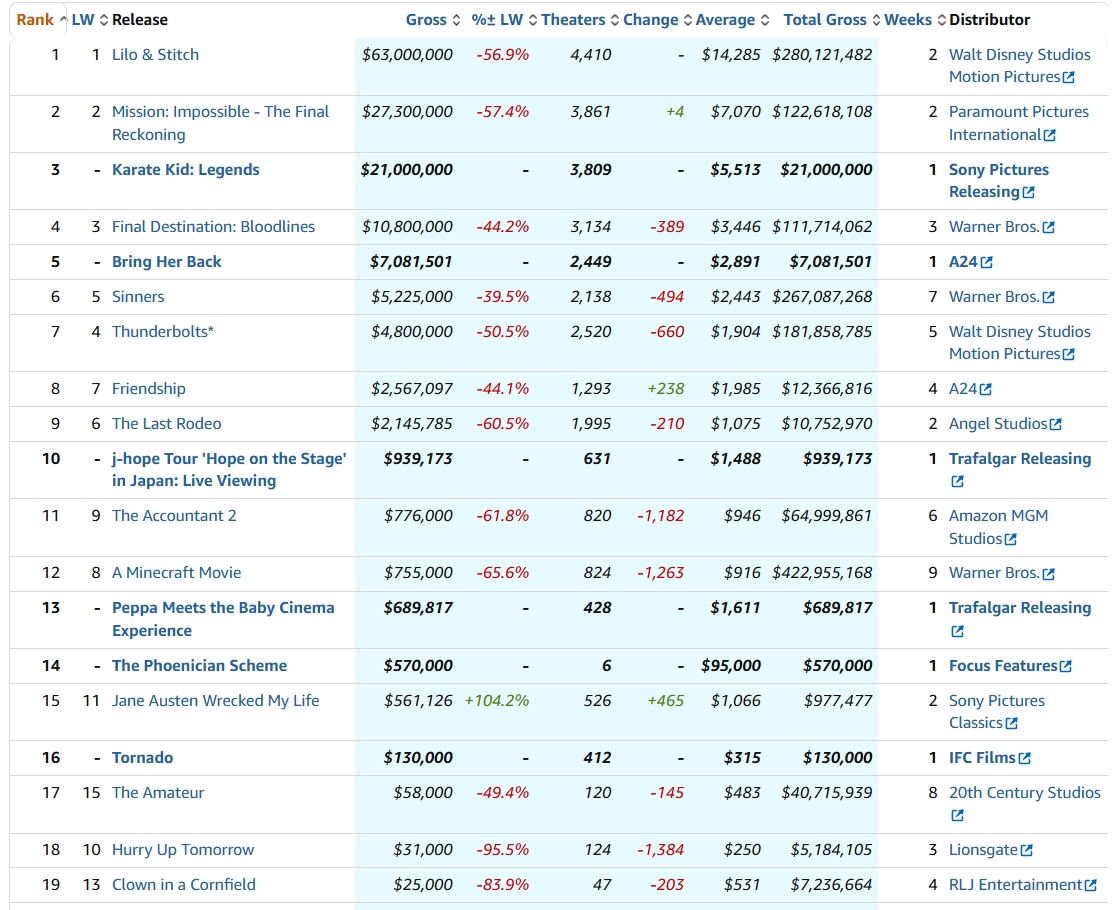Click external link icon under 20th Century Studios
Viewport: 1115px width, 910px height.
(957, 815)
